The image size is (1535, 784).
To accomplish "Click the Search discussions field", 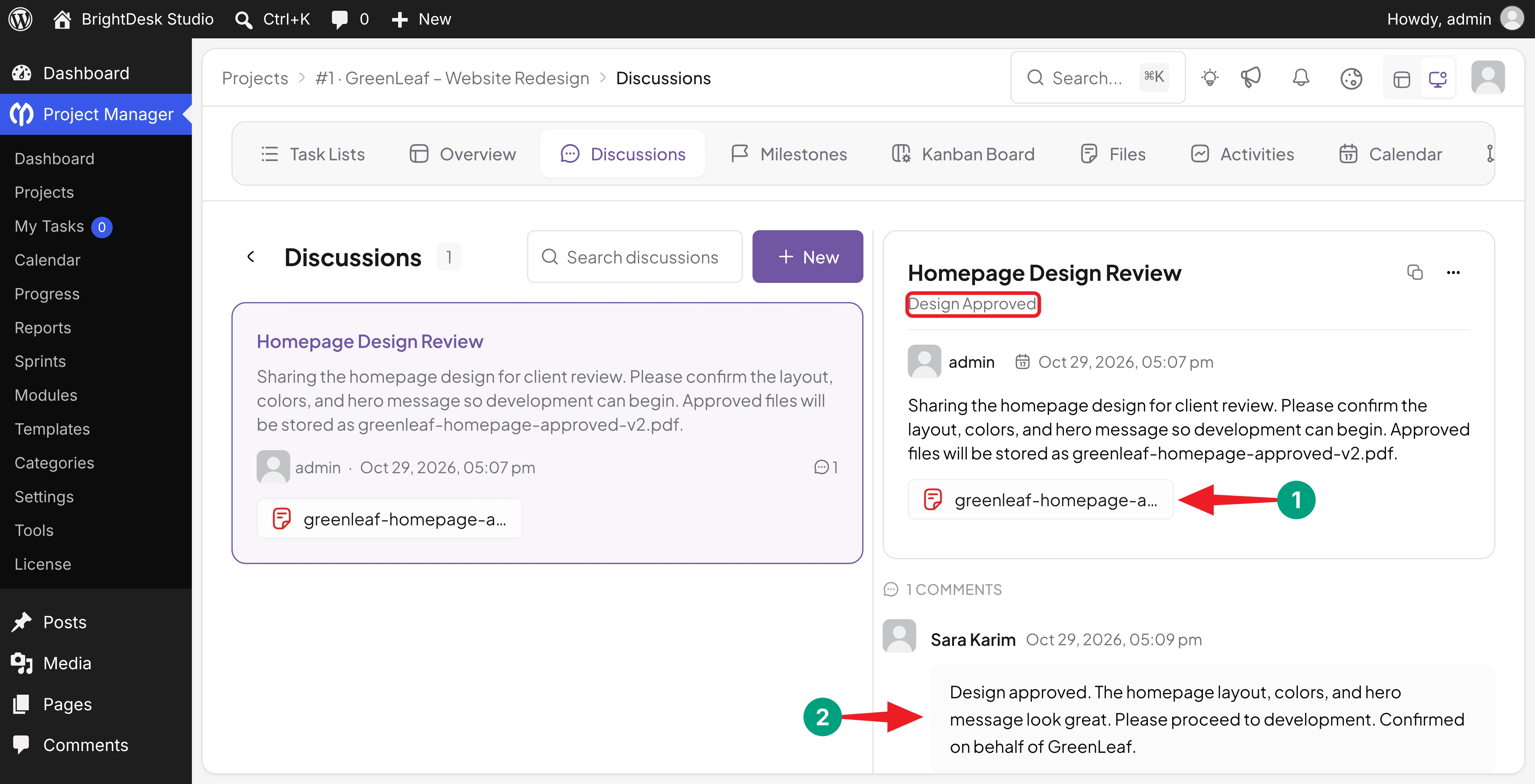I will coord(635,257).
